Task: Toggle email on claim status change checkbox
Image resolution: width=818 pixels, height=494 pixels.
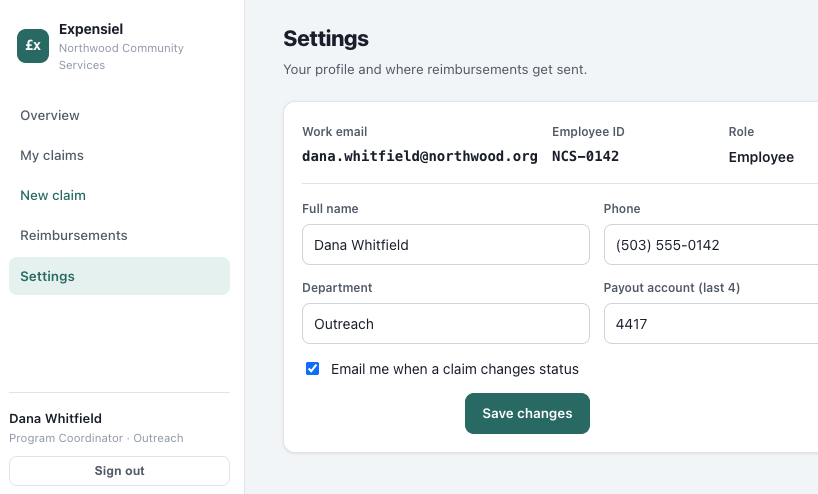Action: click(x=312, y=369)
